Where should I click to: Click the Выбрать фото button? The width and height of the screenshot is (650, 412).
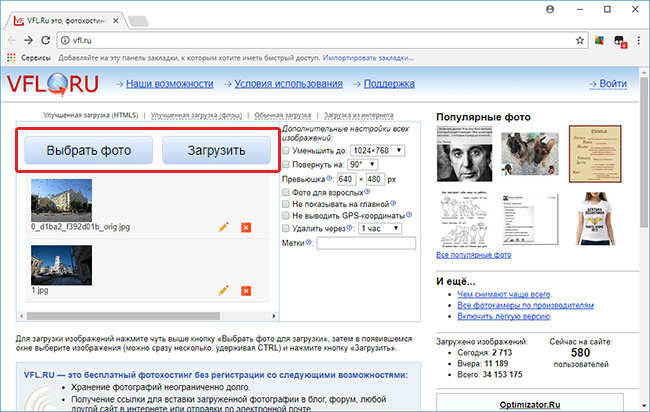pyautogui.click(x=89, y=150)
